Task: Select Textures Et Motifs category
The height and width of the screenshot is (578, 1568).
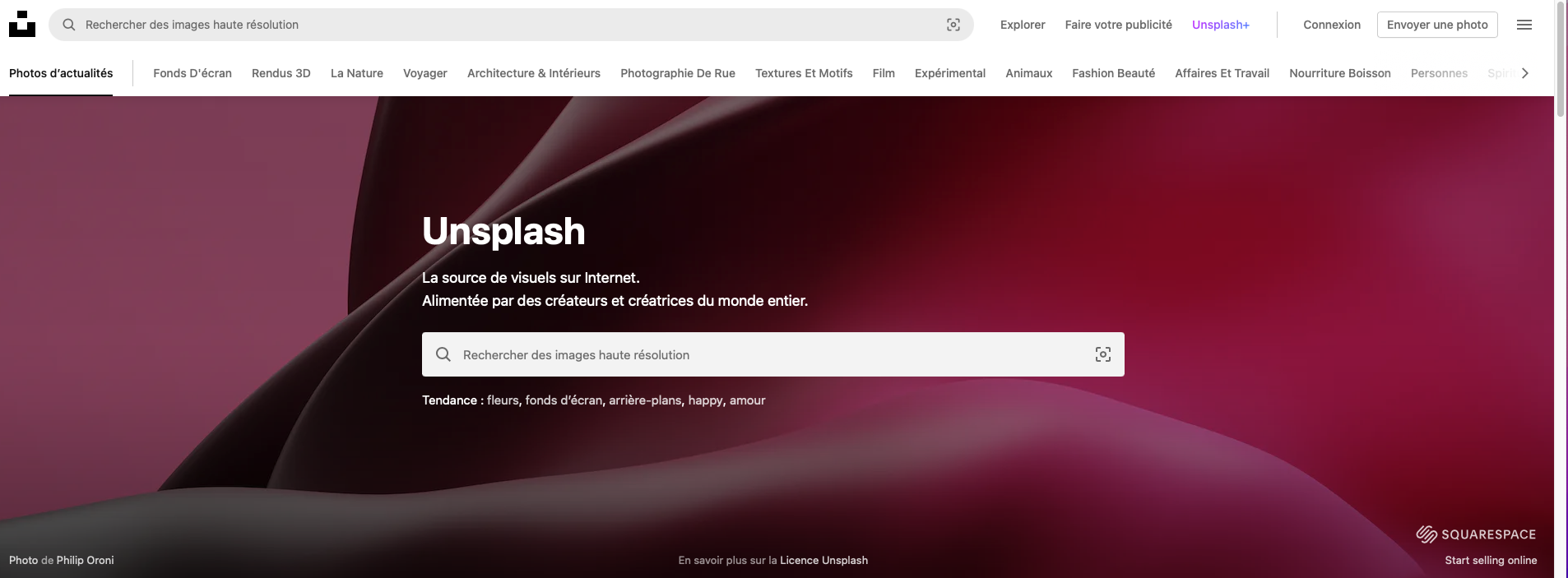Action: [x=804, y=73]
